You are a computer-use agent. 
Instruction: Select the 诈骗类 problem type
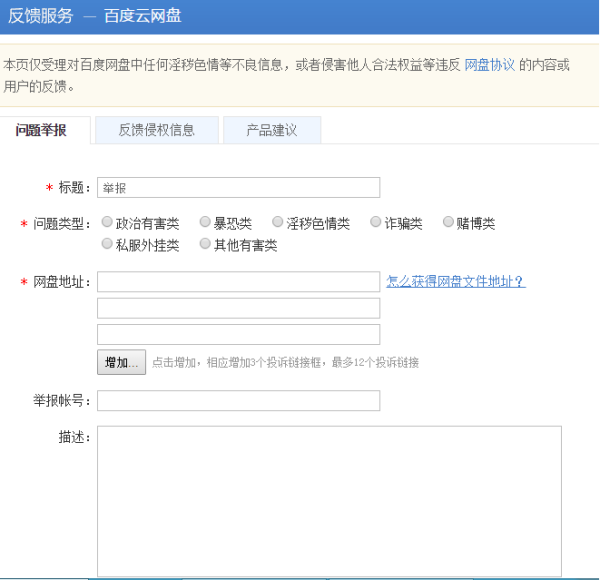376,223
